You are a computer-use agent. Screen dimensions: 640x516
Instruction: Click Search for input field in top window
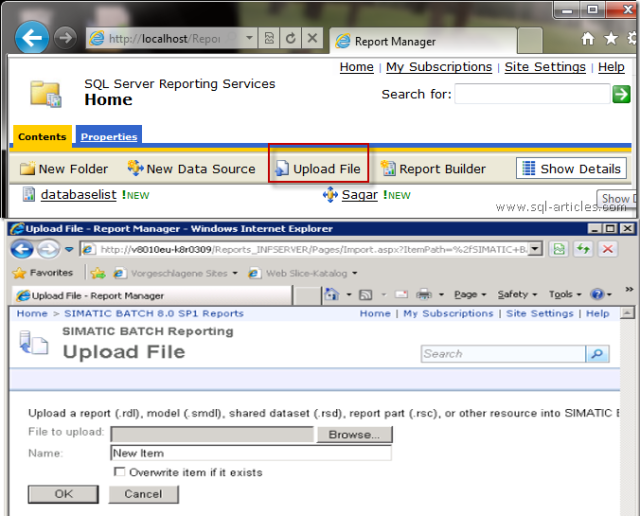532,94
